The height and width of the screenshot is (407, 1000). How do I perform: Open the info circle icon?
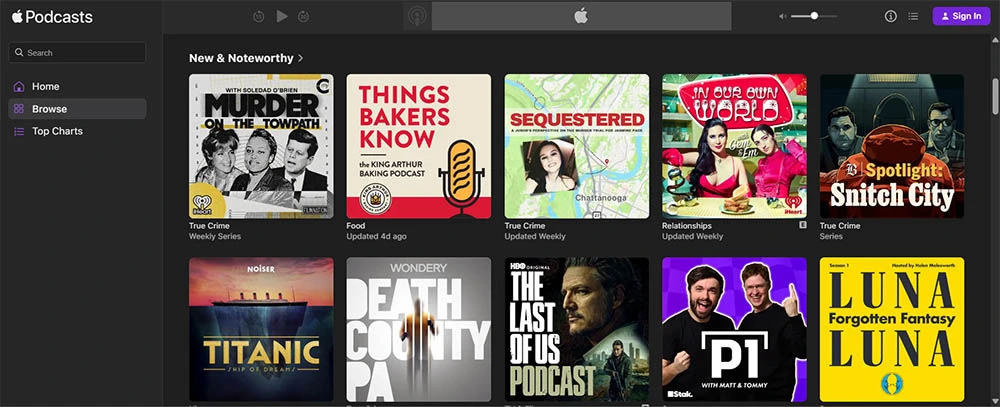click(x=891, y=17)
